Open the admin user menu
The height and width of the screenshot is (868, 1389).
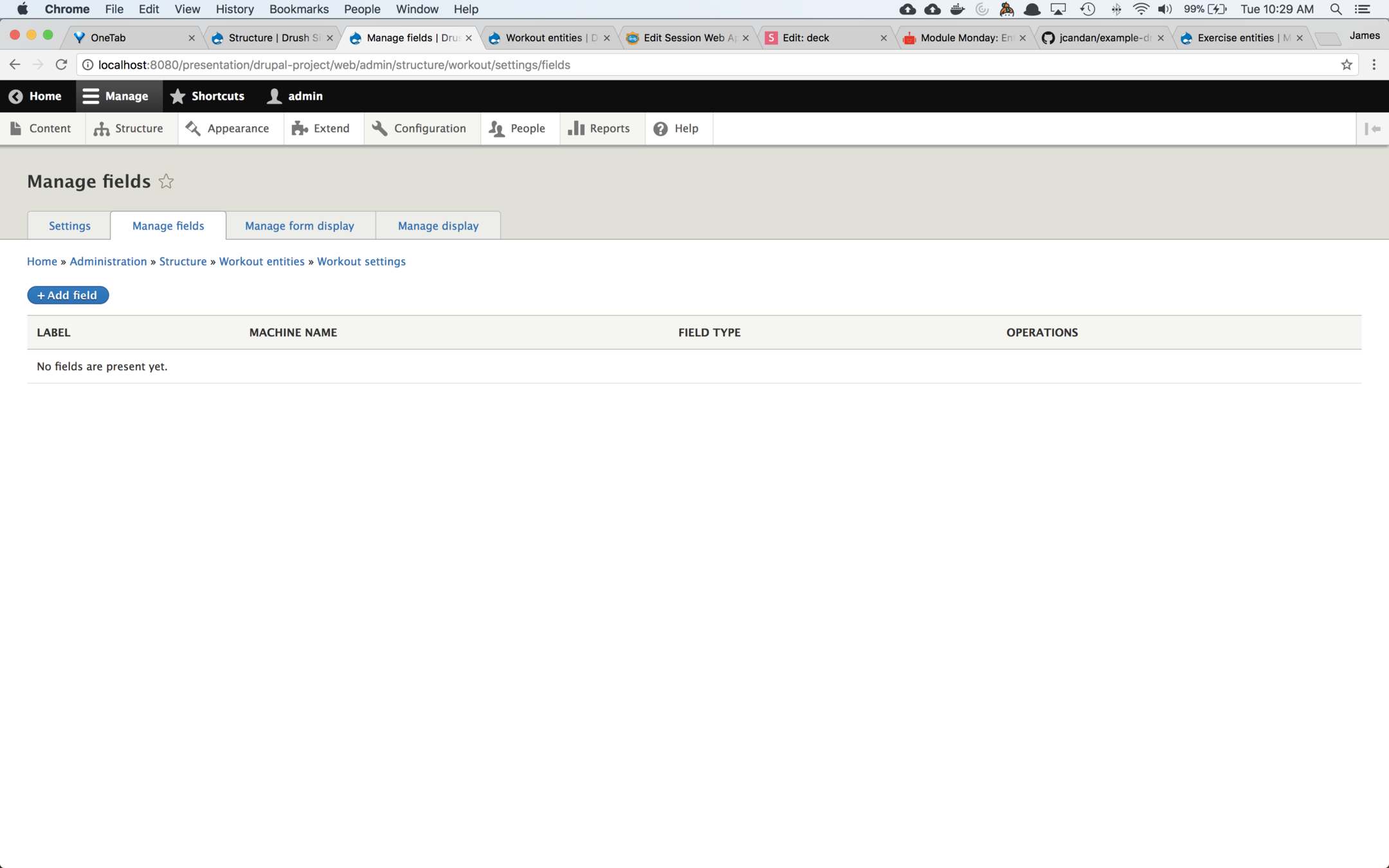(x=295, y=96)
